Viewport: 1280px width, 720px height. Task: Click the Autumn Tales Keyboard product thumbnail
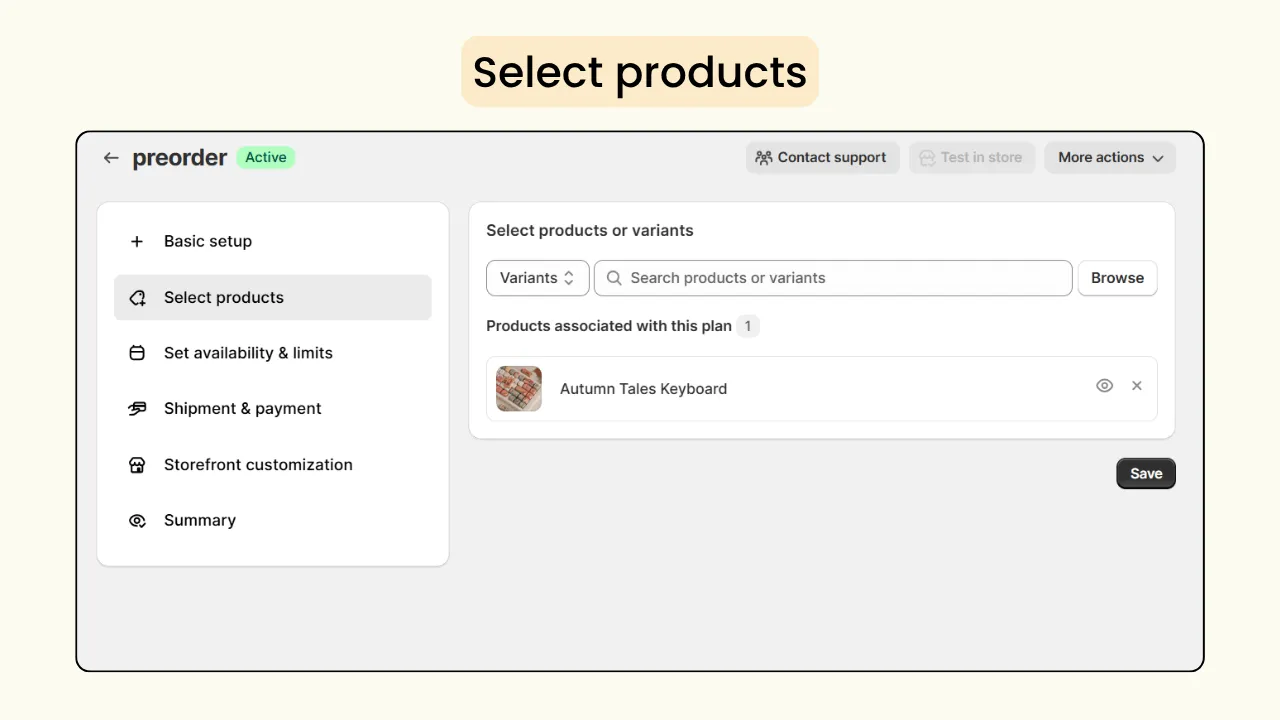[x=518, y=388]
